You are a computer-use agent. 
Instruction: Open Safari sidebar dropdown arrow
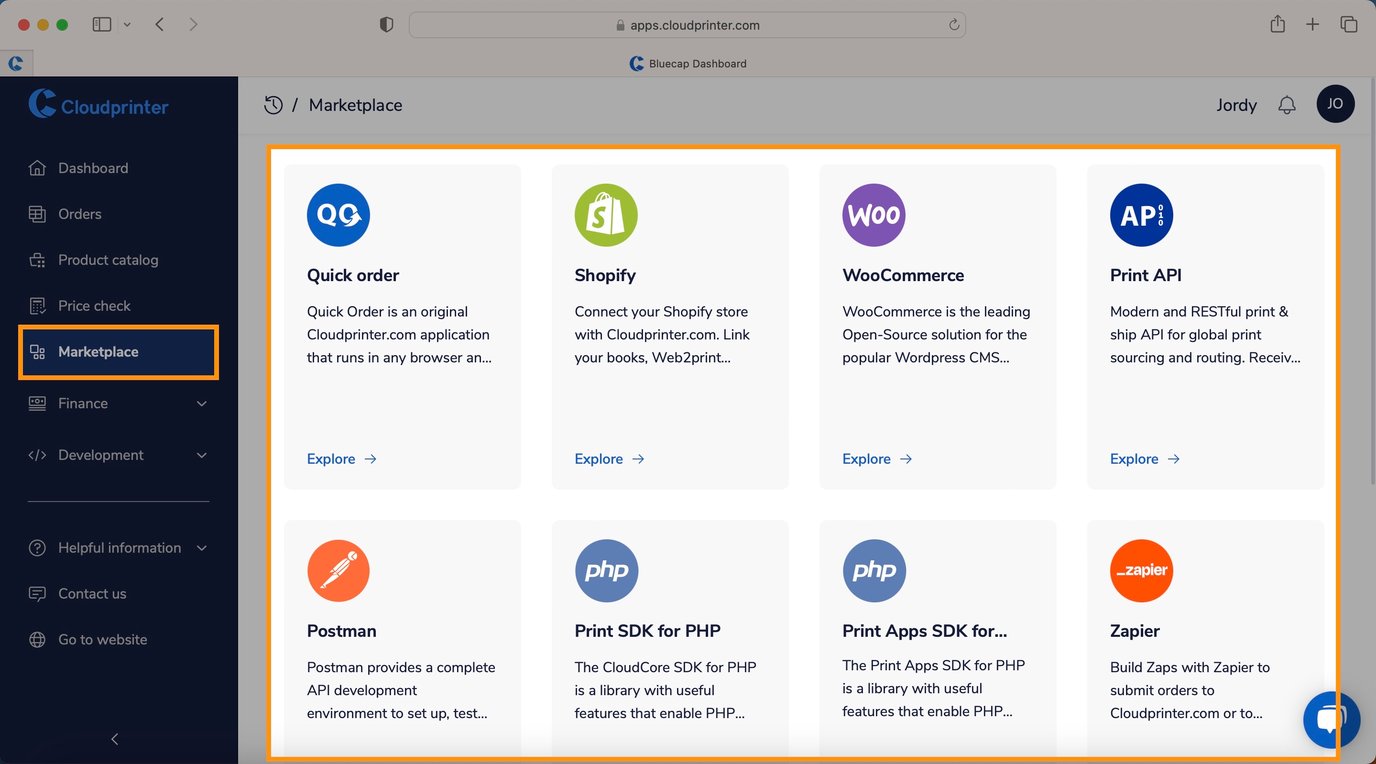[127, 25]
